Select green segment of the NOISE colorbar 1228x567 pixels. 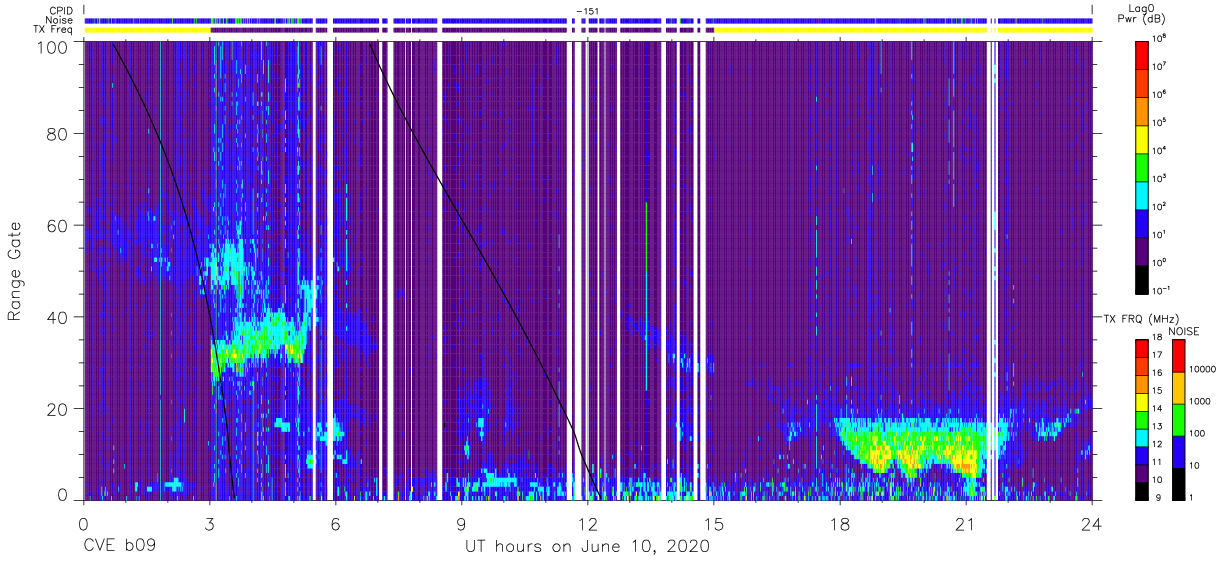(x=1178, y=418)
